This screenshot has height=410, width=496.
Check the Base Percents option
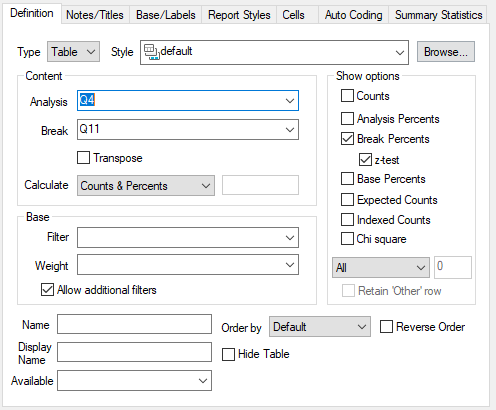(347, 179)
